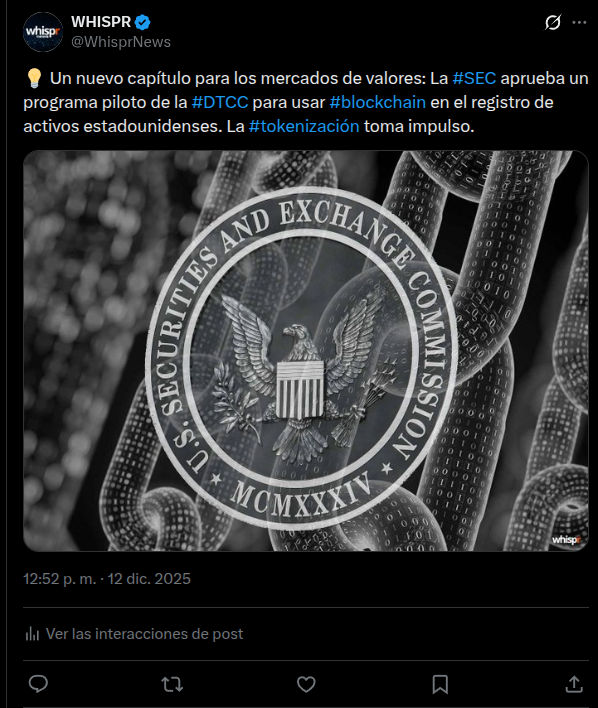The width and height of the screenshot is (598, 708).
Task: Open the share post icon
Action: 574,684
